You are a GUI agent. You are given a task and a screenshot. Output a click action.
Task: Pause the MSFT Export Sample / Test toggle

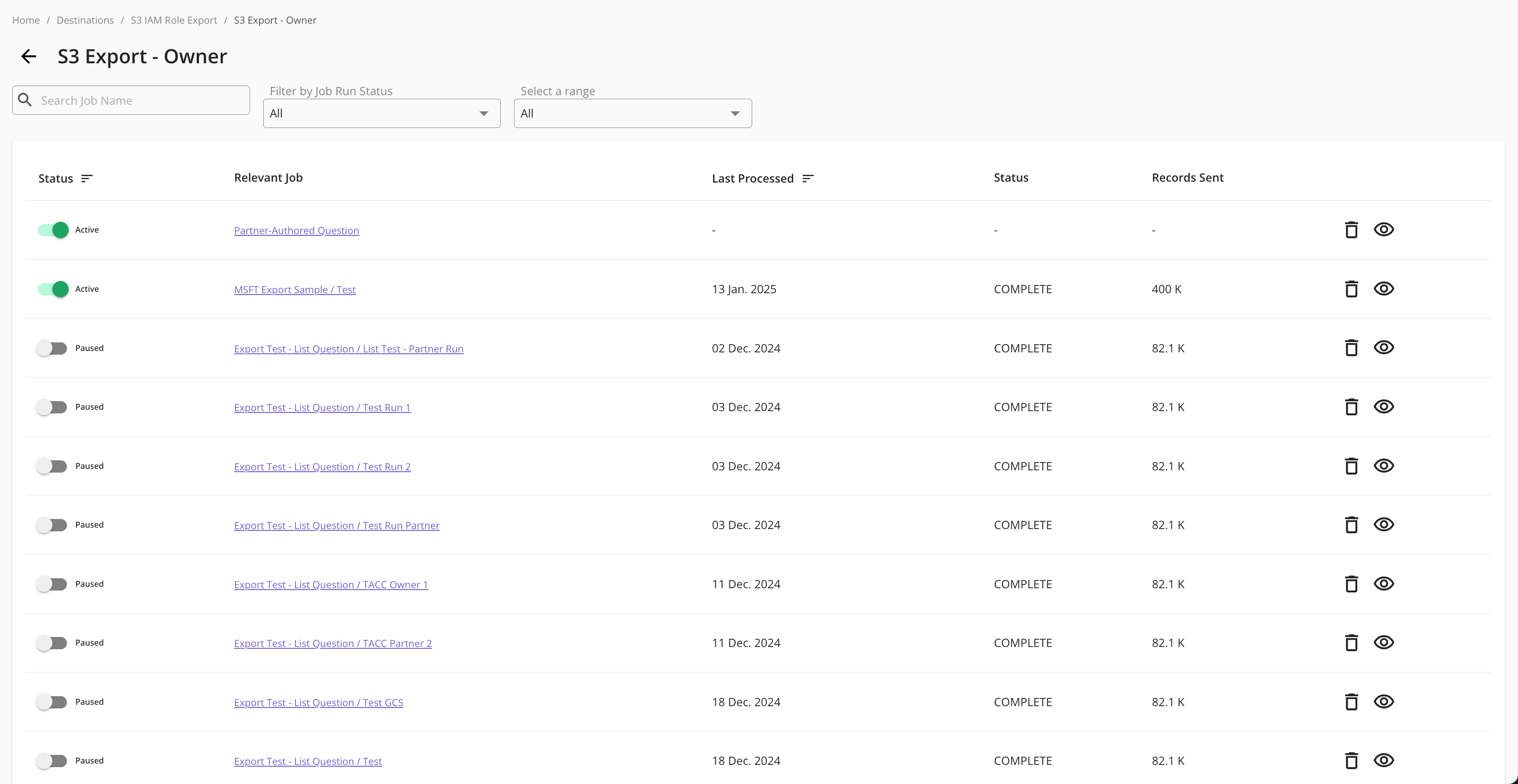coord(53,289)
